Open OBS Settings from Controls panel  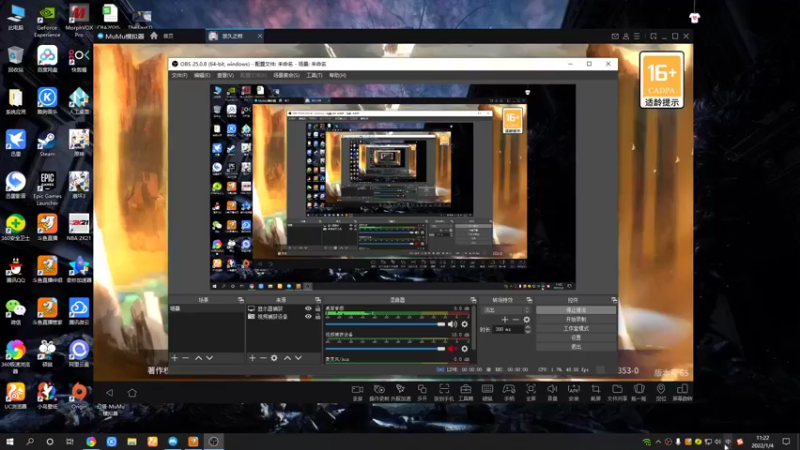[576, 337]
